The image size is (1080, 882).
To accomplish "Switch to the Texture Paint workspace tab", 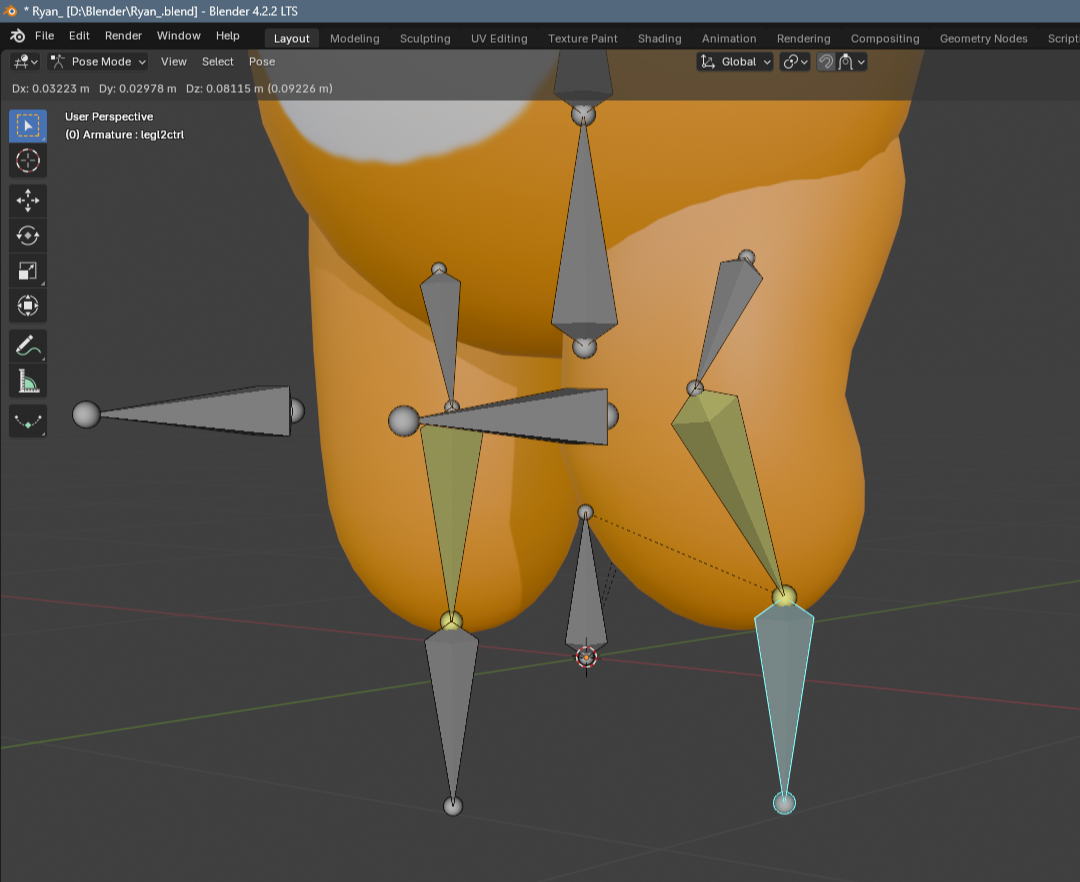I will point(583,39).
